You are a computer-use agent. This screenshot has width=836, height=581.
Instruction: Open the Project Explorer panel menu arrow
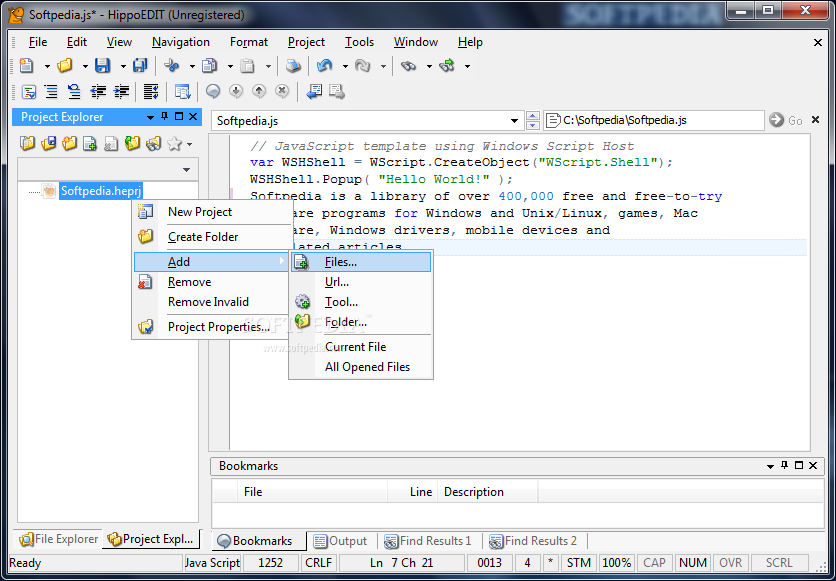coord(150,117)
